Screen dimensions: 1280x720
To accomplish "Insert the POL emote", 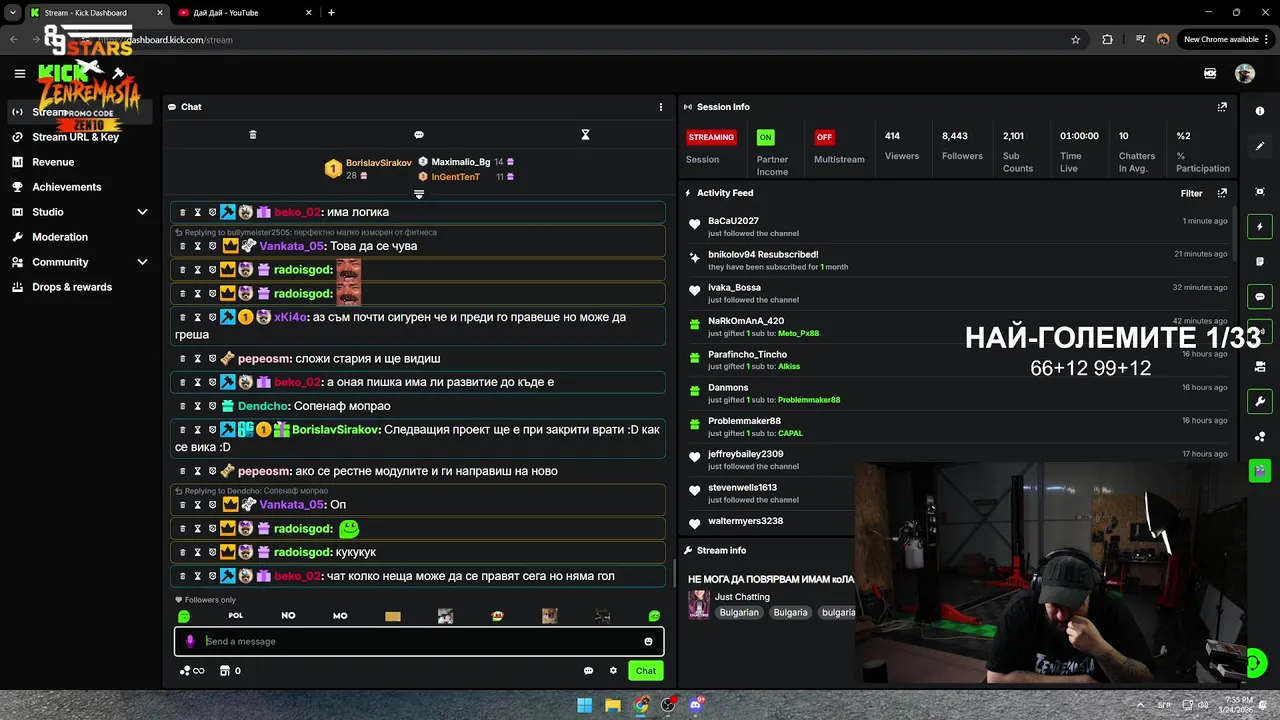I will tap(236, 616).
